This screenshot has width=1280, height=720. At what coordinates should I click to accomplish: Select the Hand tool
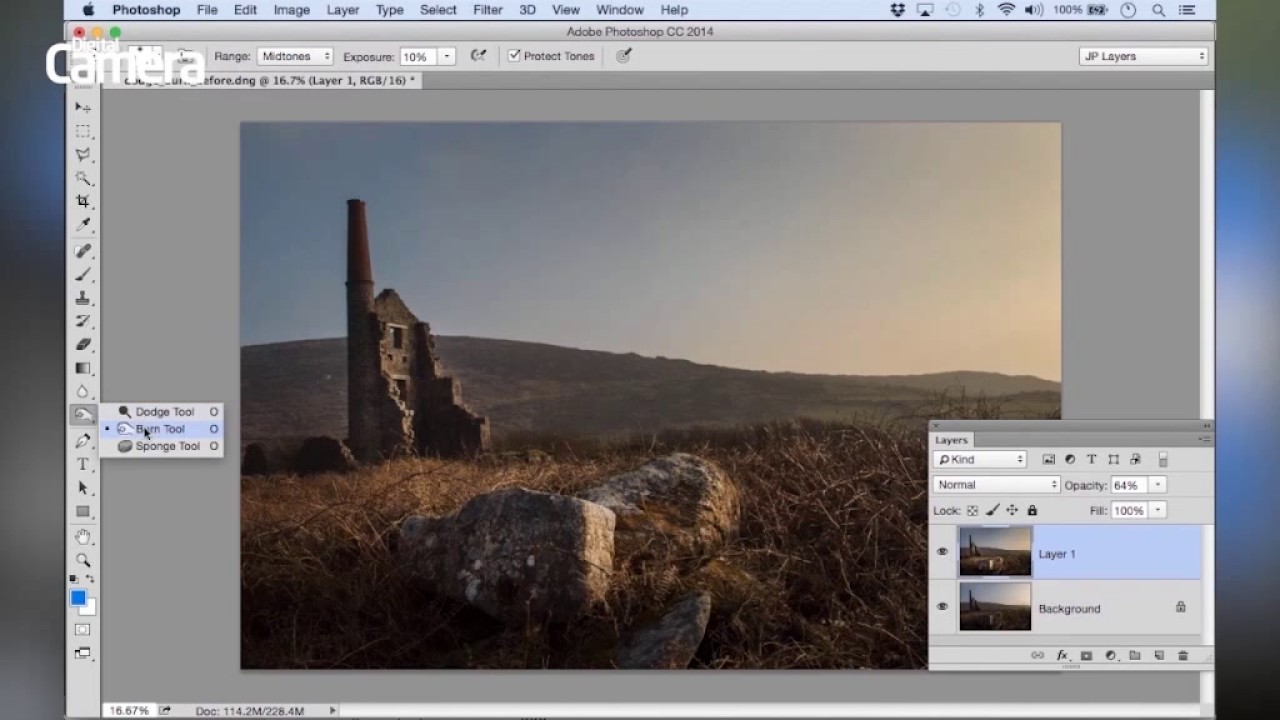[x=83, y=537]
